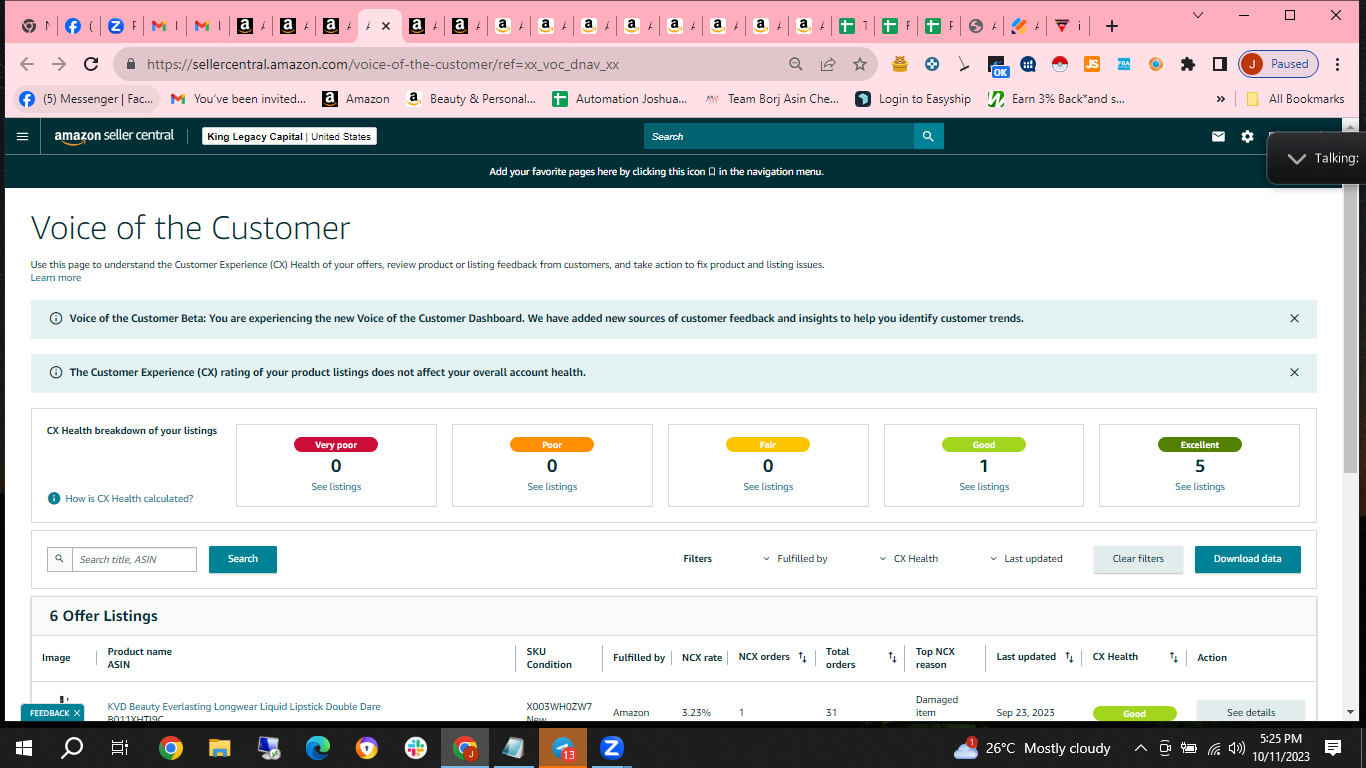
Task: Open the Login to Easyship bookmark
Action: click(913, 99)
